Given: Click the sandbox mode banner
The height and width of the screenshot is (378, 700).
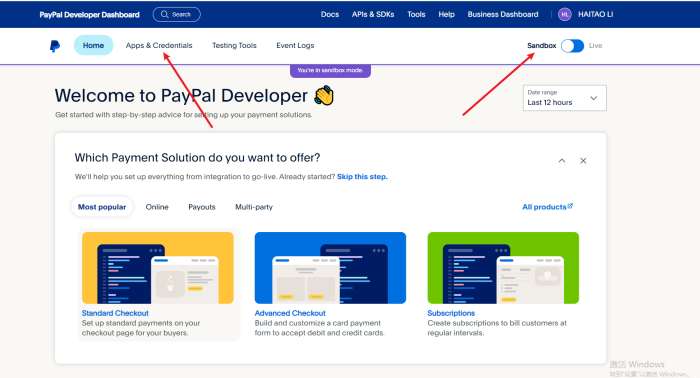Looking at the screenshot, I should click(330, 71).
